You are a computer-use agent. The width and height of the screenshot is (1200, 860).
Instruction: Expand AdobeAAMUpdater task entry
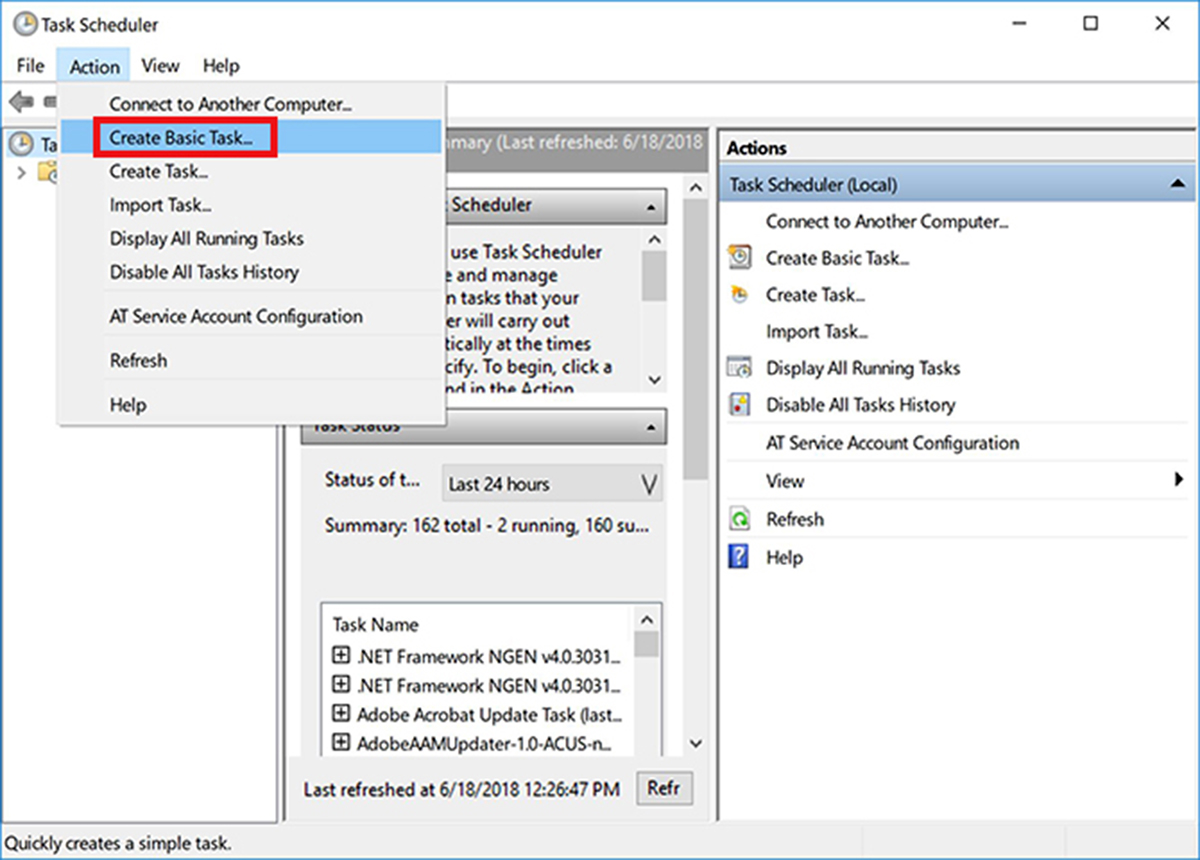click(341, 743)
